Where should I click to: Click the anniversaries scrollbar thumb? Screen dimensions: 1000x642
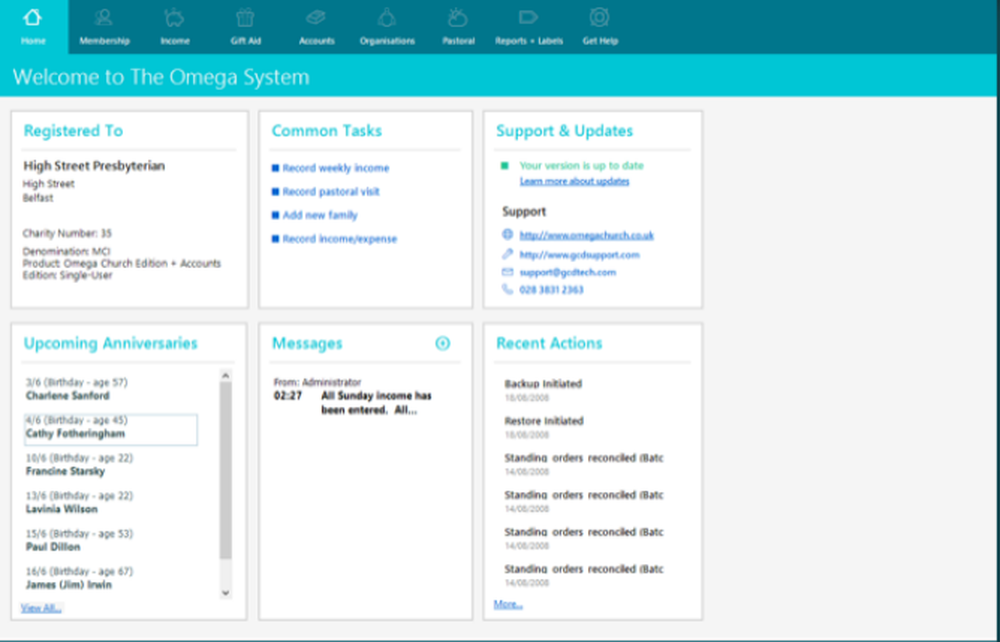click(225, 471)
